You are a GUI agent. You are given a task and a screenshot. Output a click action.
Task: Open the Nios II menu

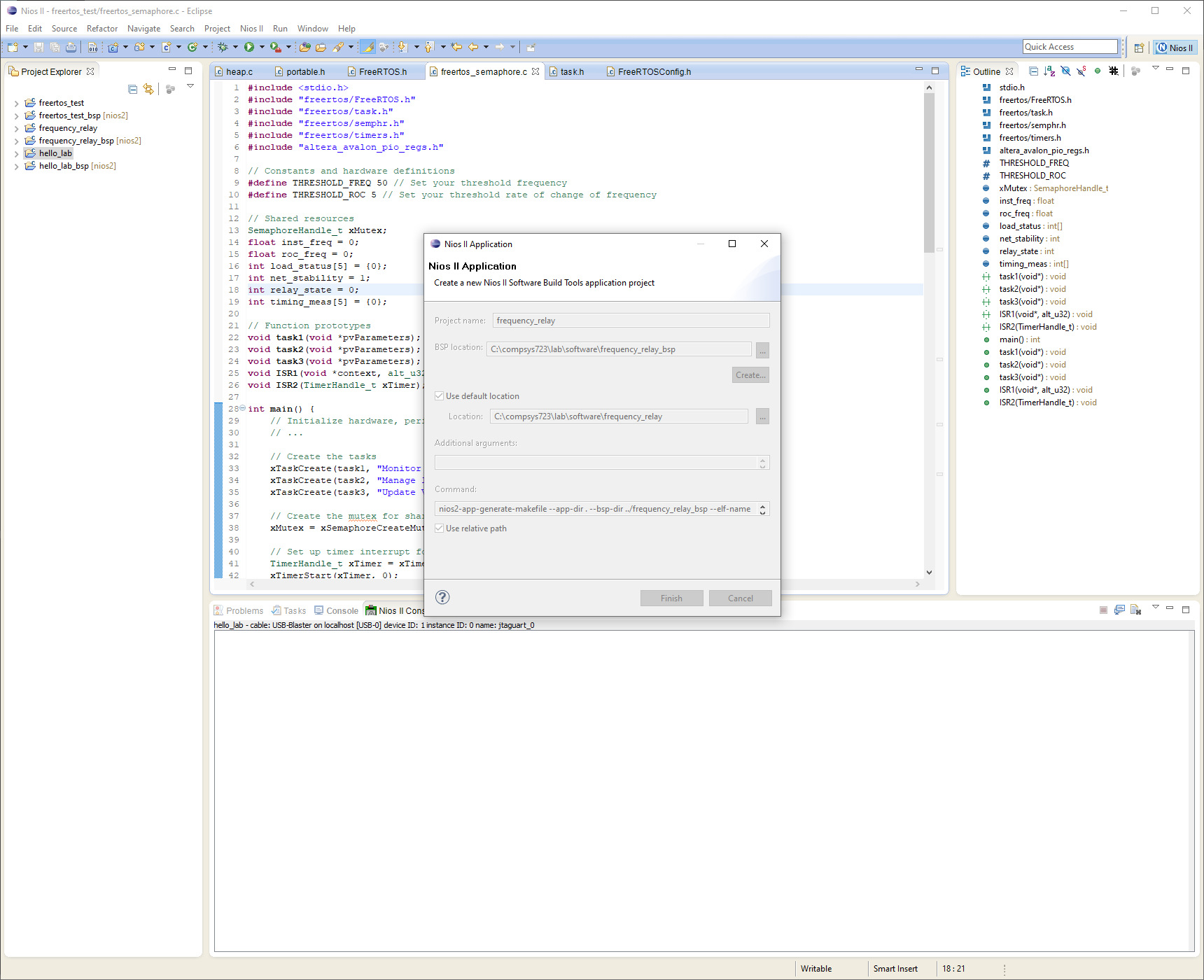click(251, 29)
